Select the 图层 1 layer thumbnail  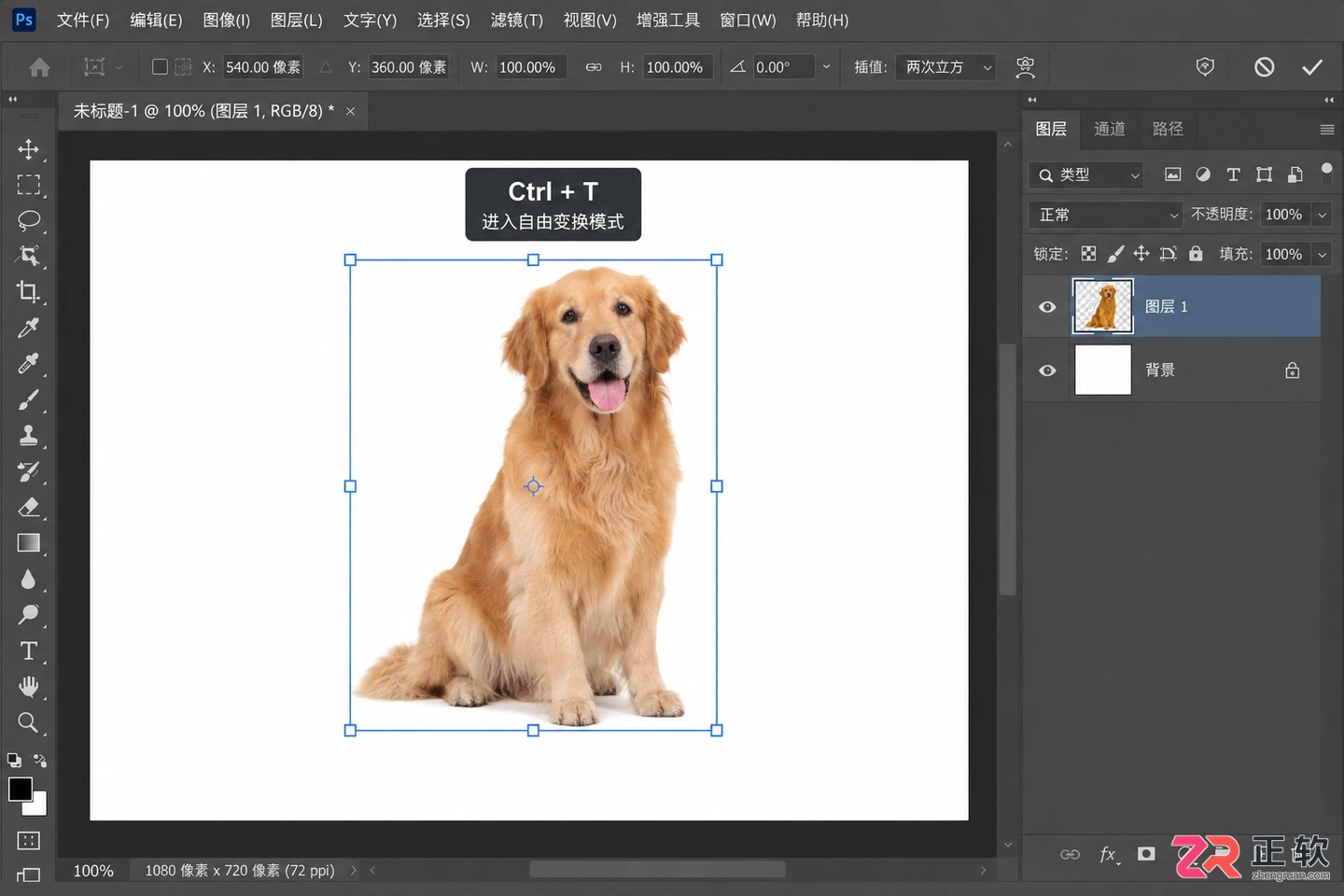click(1103, 306)
